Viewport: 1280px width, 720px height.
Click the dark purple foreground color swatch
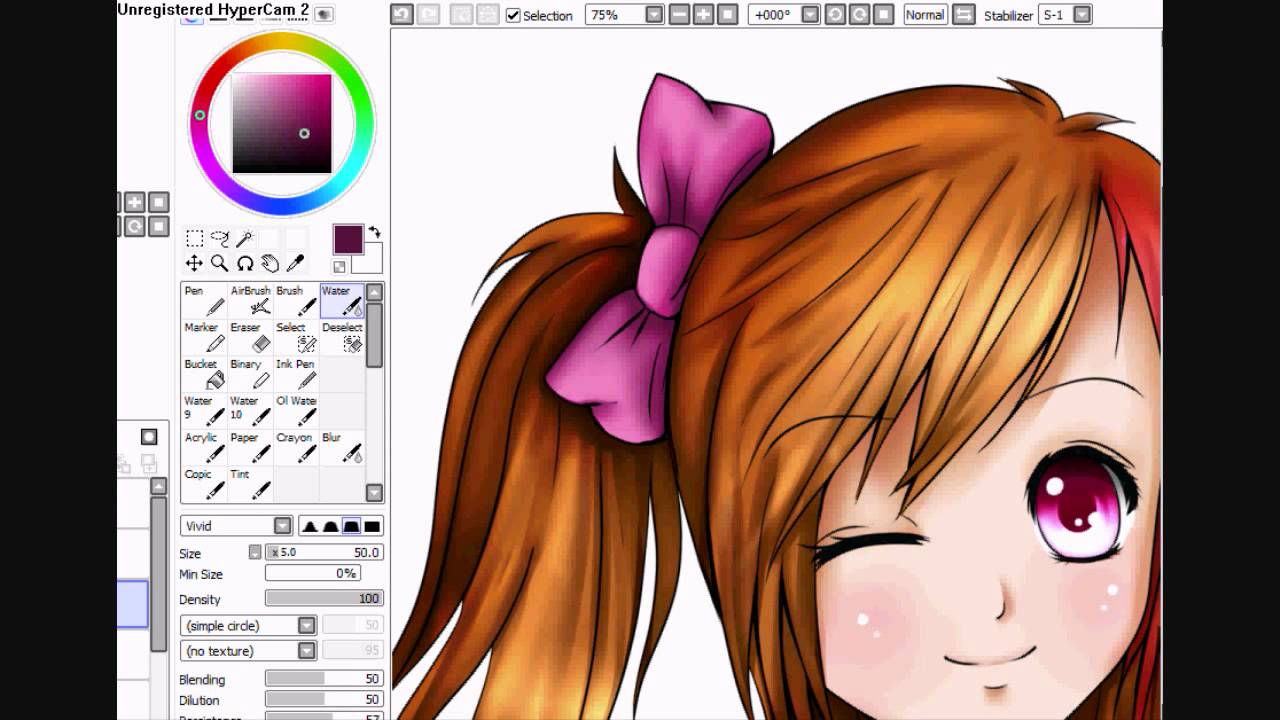347,239
